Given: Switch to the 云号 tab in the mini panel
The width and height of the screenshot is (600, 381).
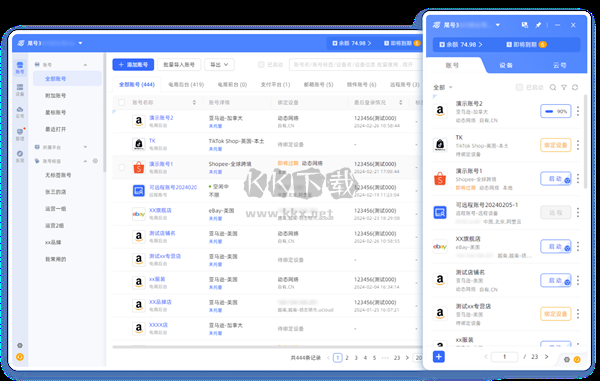Looking at the screenshot, I should 559,65.
